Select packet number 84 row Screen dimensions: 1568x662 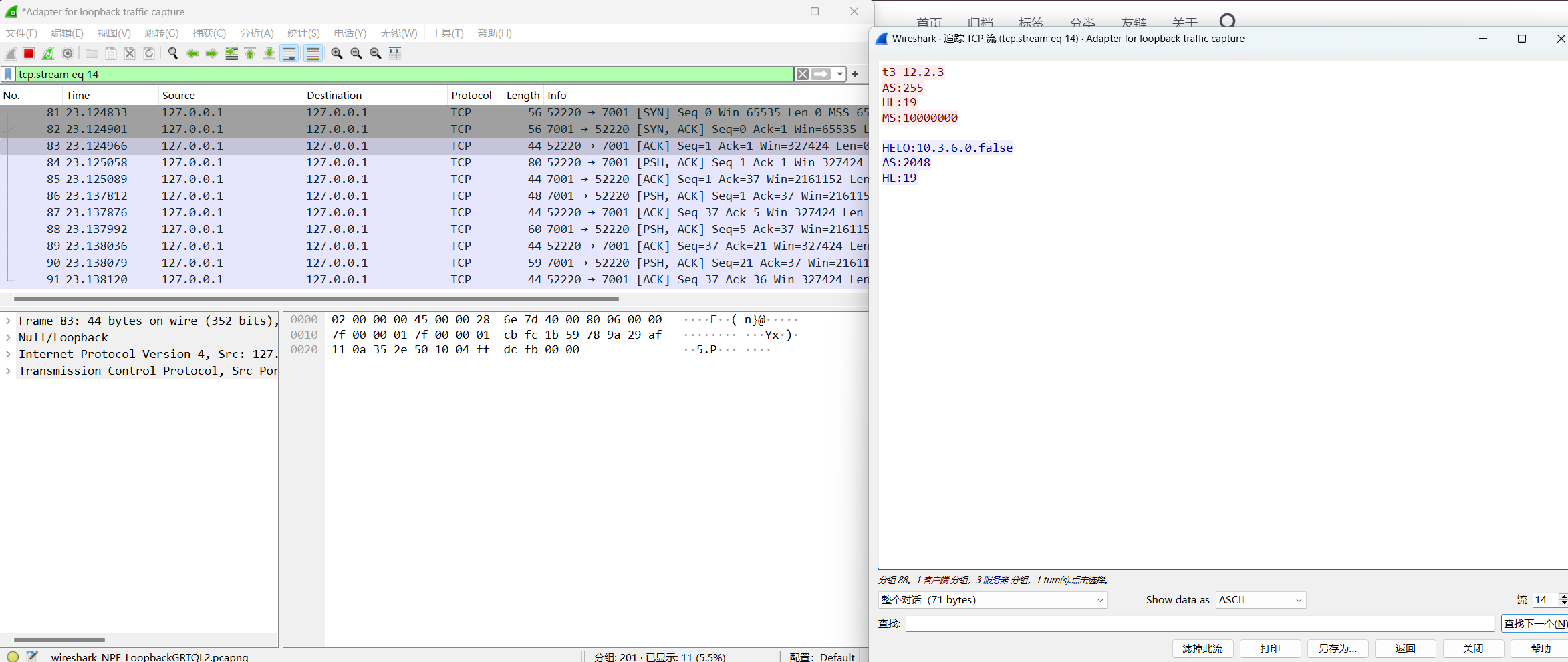click(x=434, y=162)
